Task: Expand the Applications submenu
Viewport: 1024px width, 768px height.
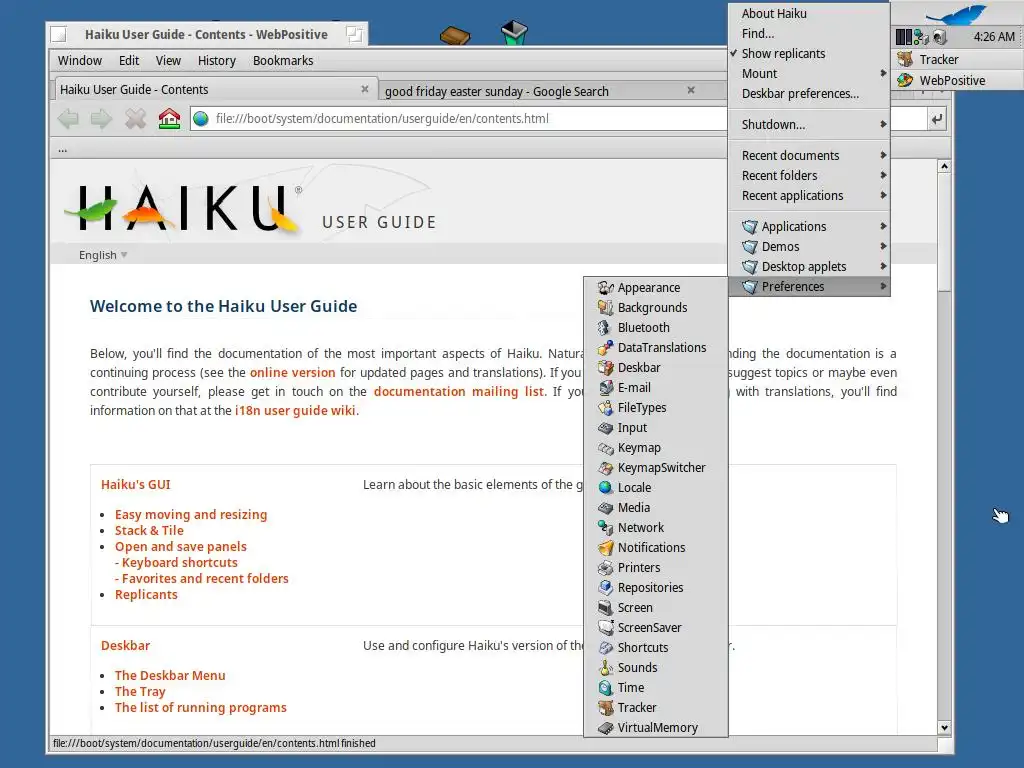Action: pyautogui.click(x=809, y=227)
